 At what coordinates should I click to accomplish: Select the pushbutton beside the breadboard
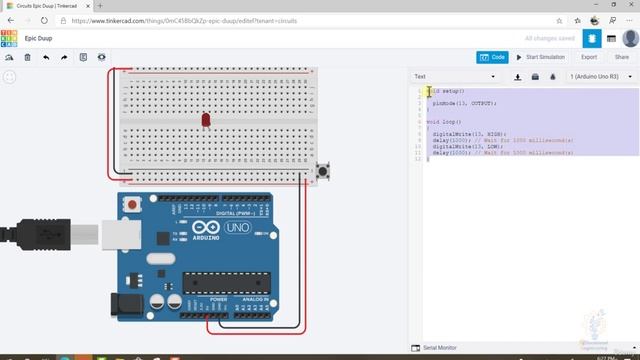tap(323, 171)
